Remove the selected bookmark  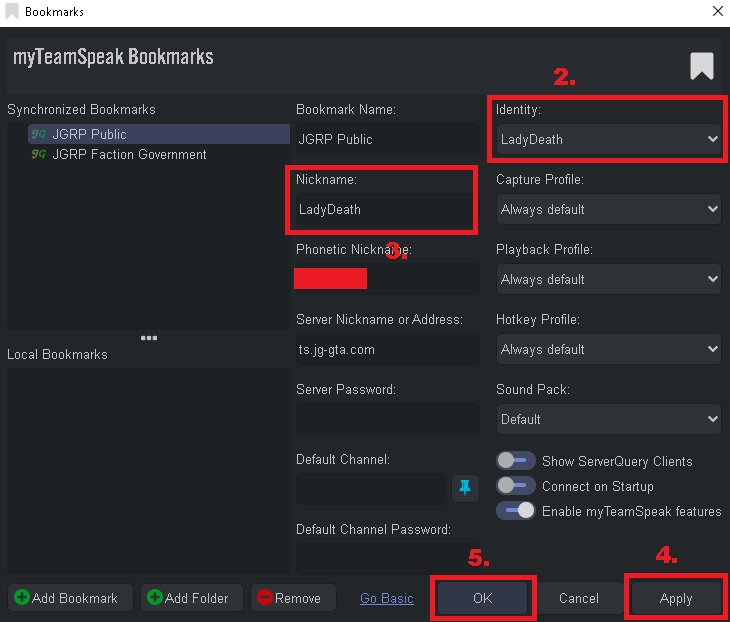(293, 598)
